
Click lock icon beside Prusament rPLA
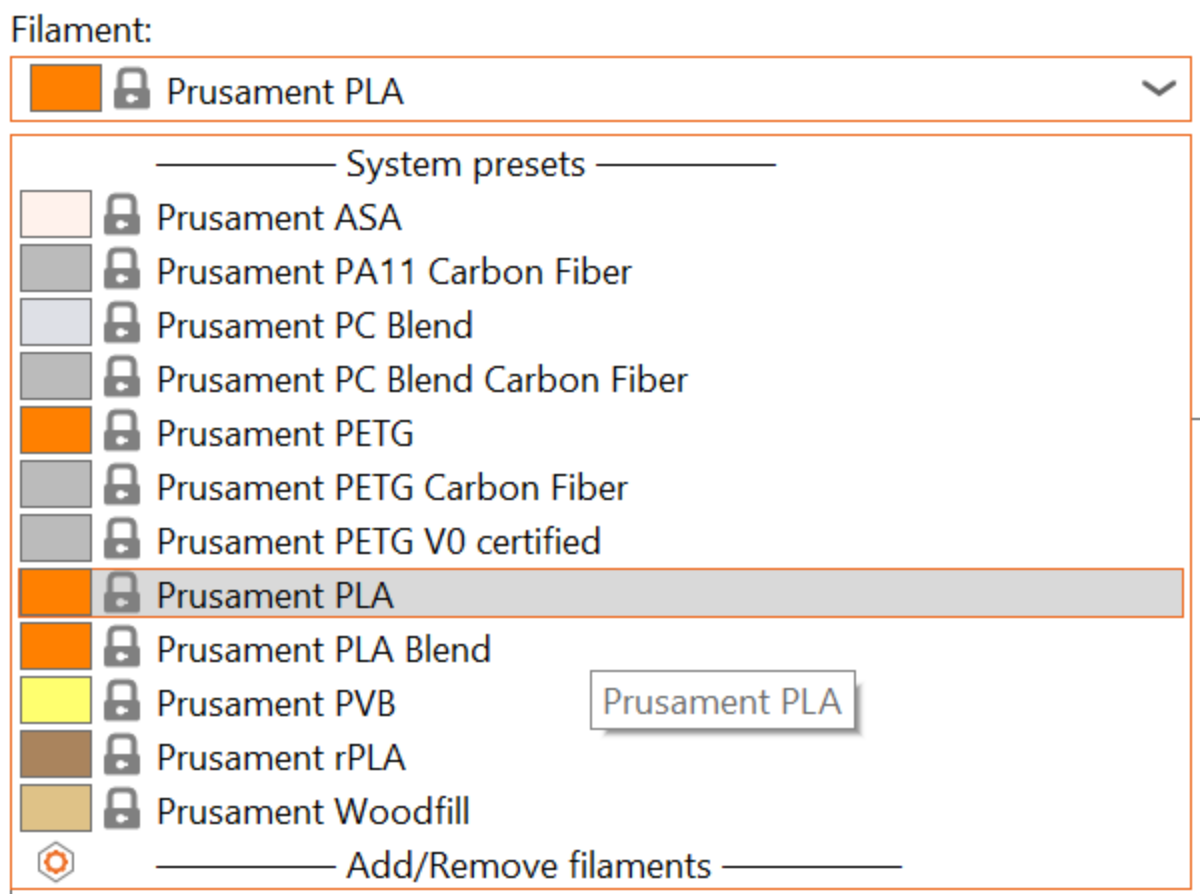click(x=122, y=757)
